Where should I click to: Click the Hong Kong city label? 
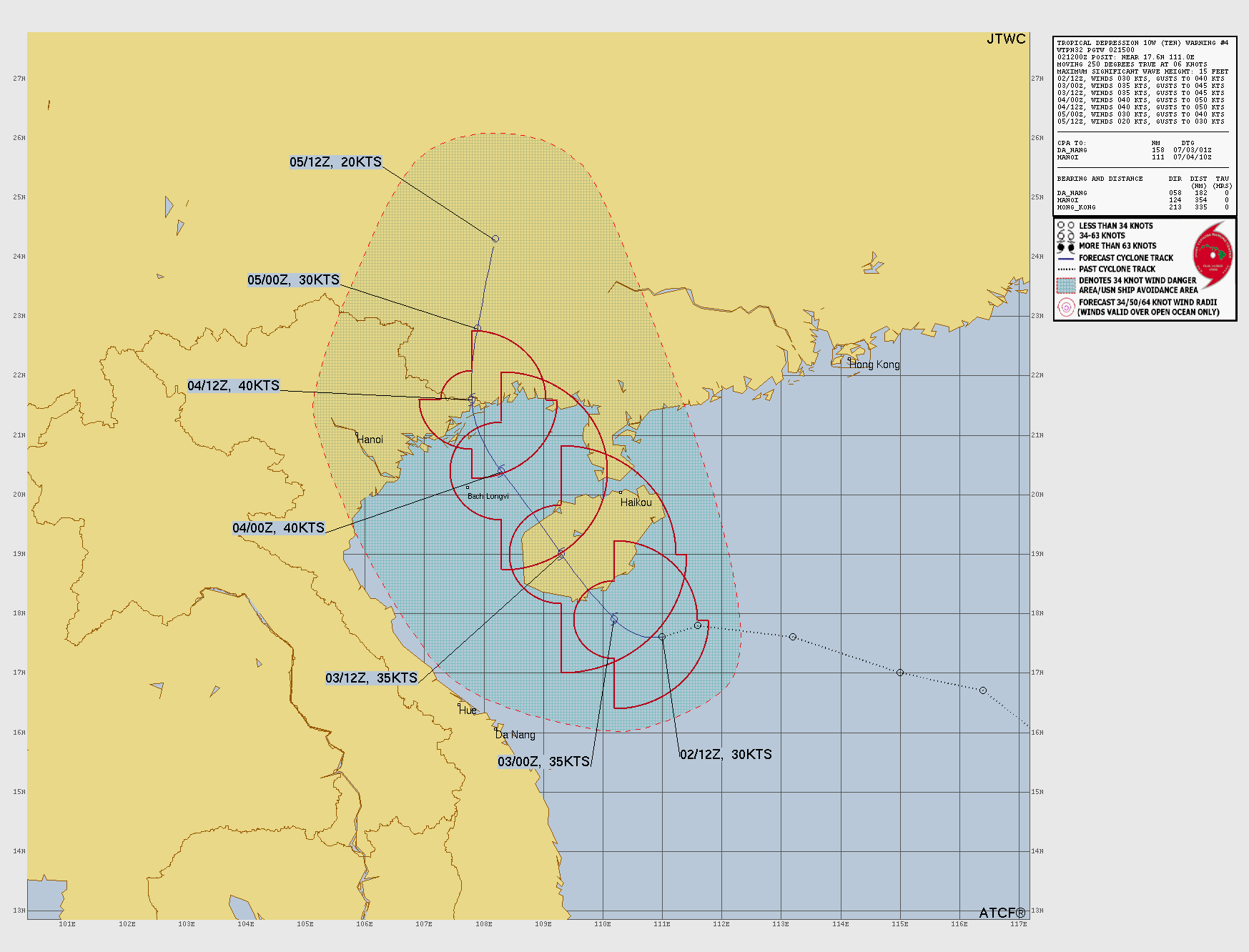(x=874, y=365)
